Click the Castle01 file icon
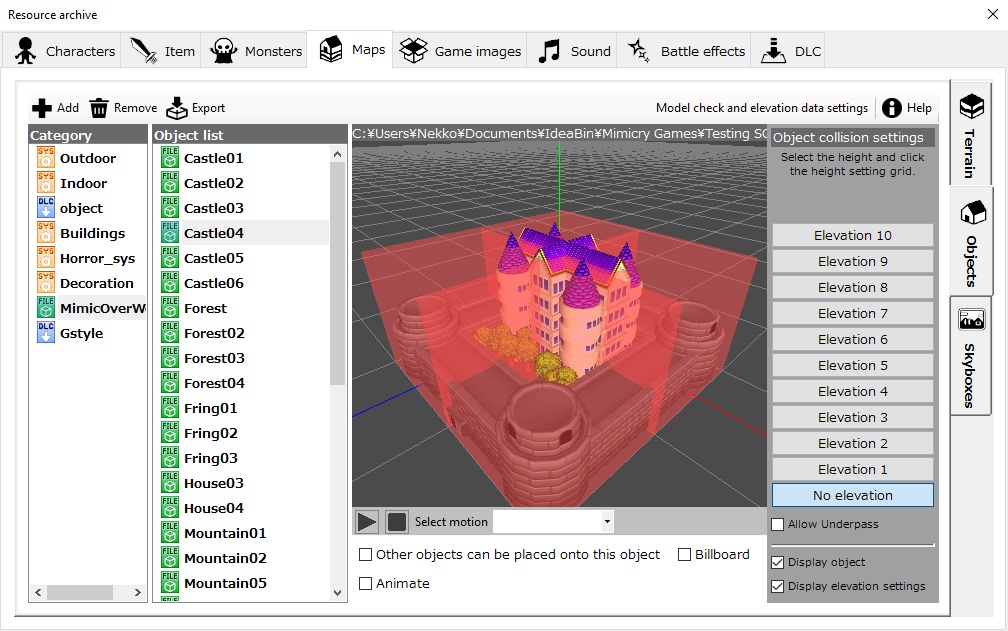Image resolution: width=1008 pixels, height=631 pixels. click(x=170, y=158)
